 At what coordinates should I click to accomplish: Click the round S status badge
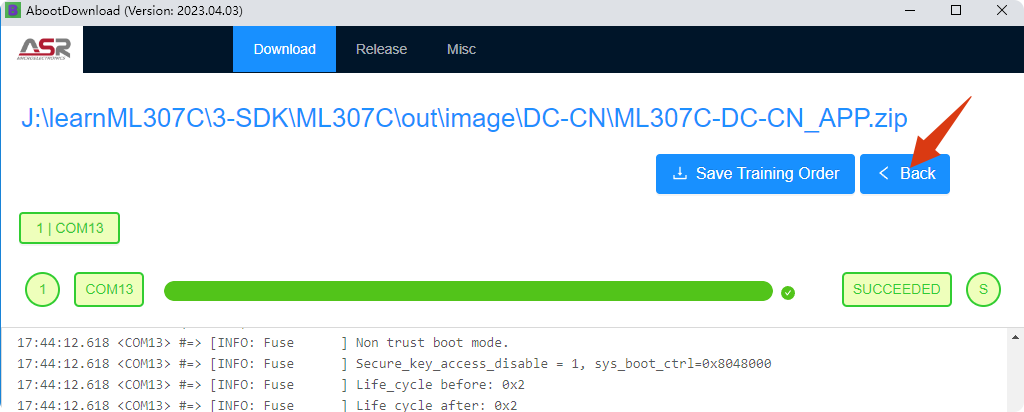coord(984,290)
